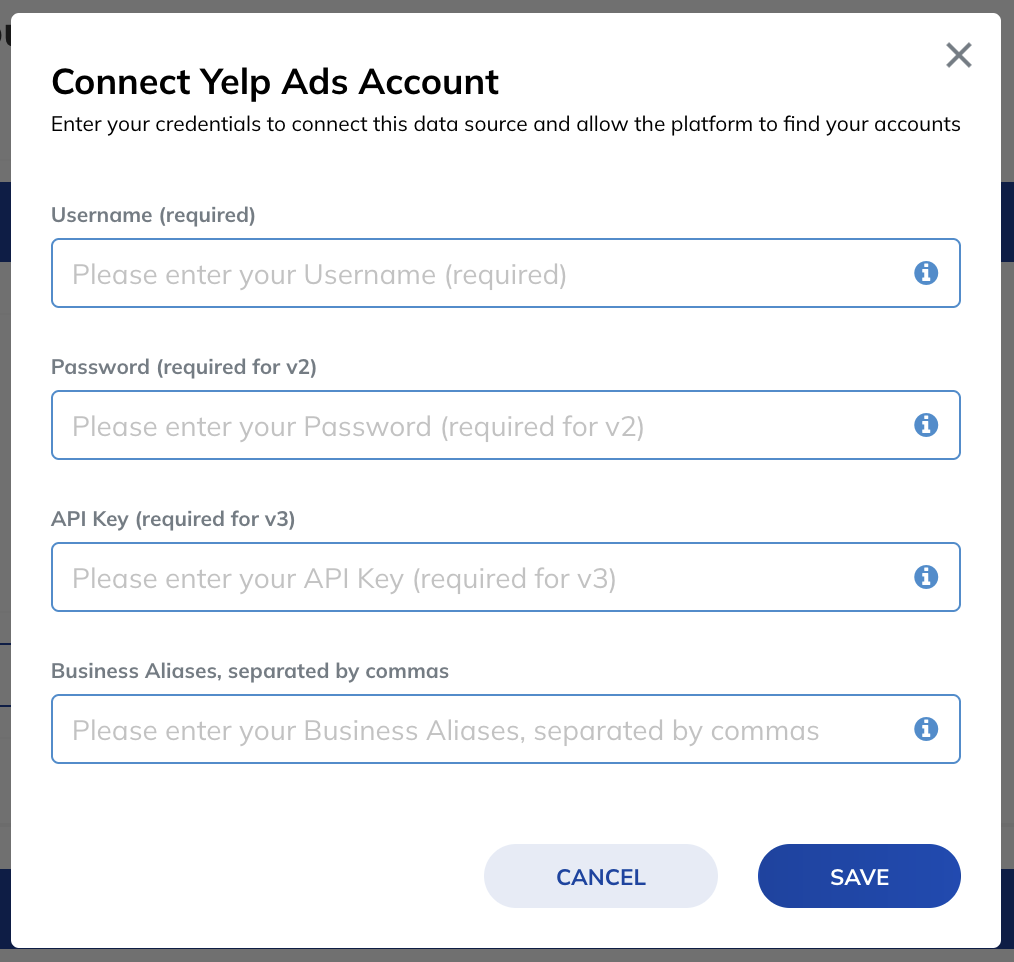
Task: Click the info icon in Username field
Action: (925, 273)
